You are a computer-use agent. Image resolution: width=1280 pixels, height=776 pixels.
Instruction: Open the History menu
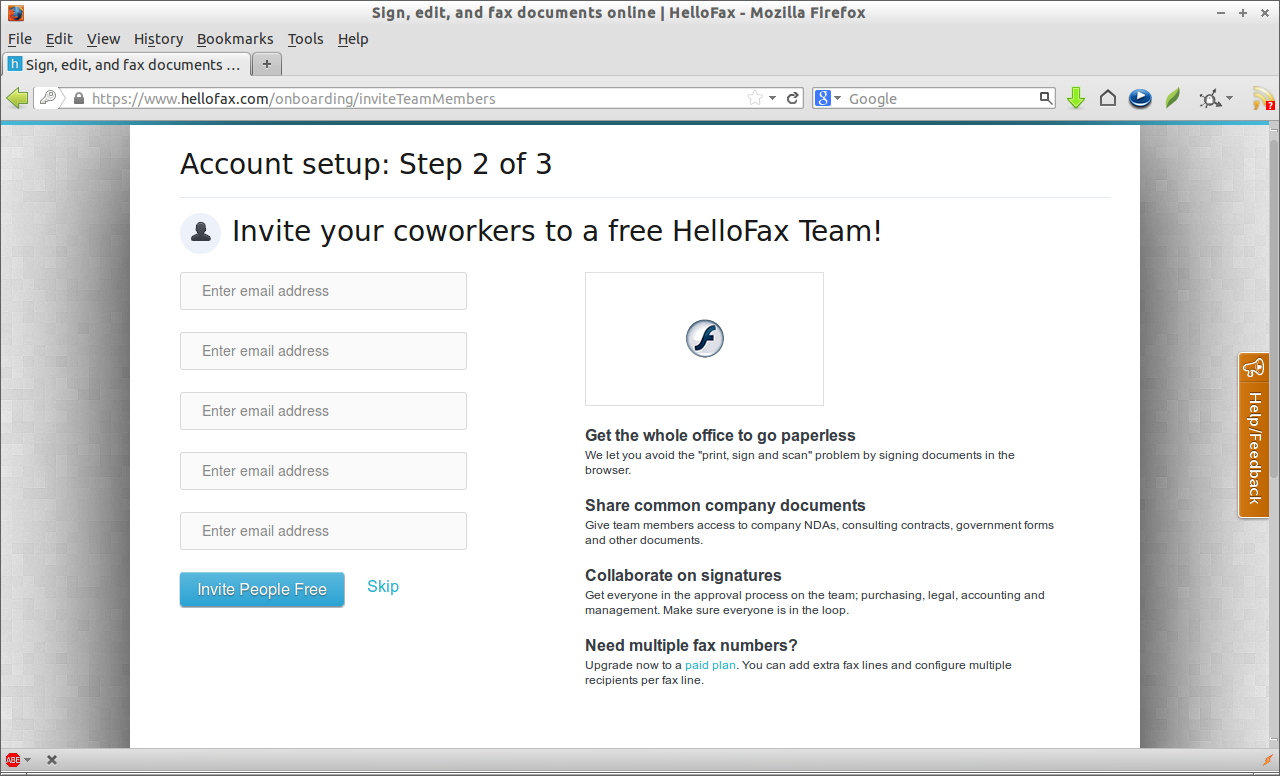click(x=158, y=39)
